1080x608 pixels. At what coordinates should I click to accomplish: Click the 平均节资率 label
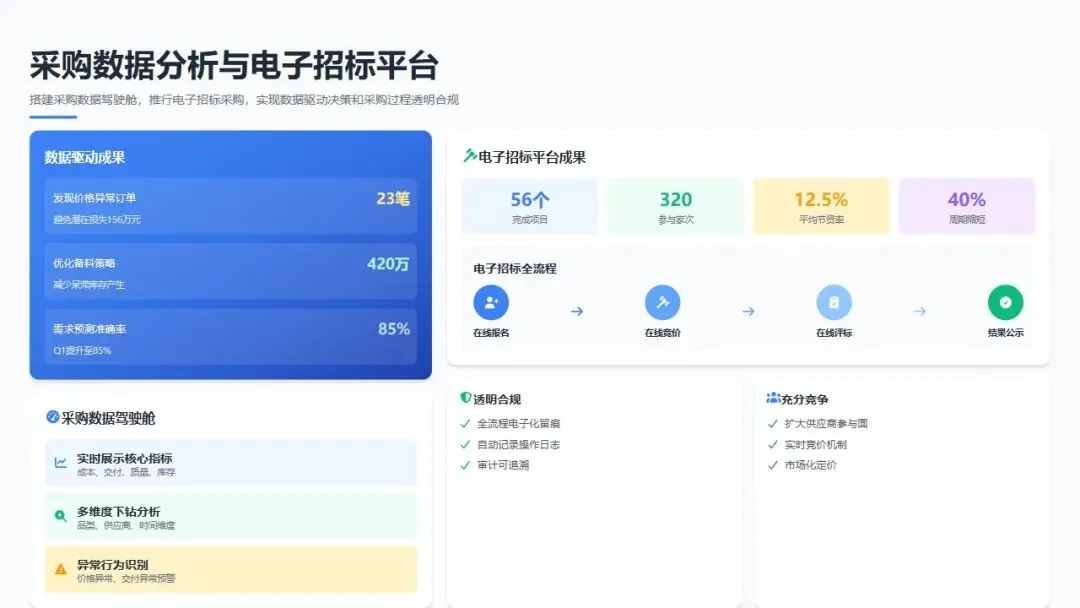coord(821,220)
